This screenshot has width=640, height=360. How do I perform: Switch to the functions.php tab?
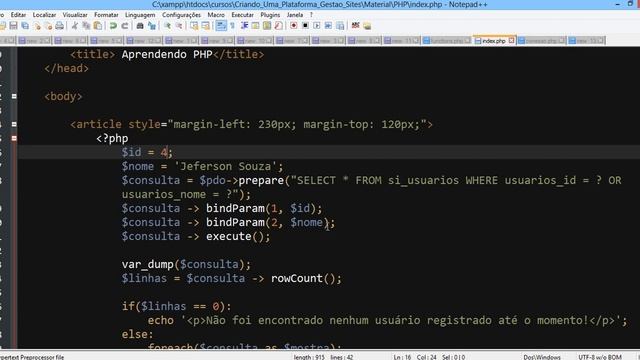click(x=447, y=41)
